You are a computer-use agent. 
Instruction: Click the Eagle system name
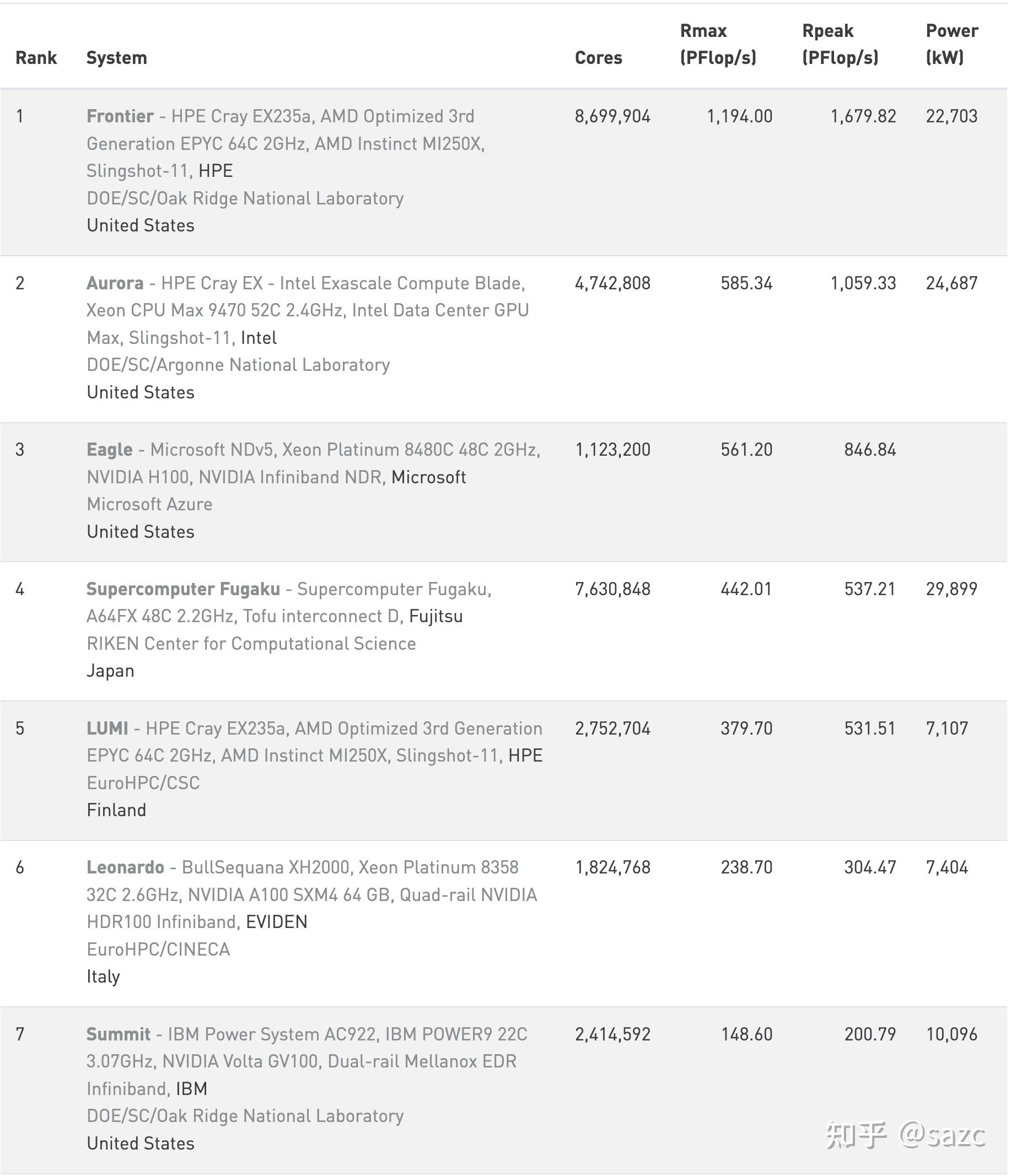coord(110,450)
